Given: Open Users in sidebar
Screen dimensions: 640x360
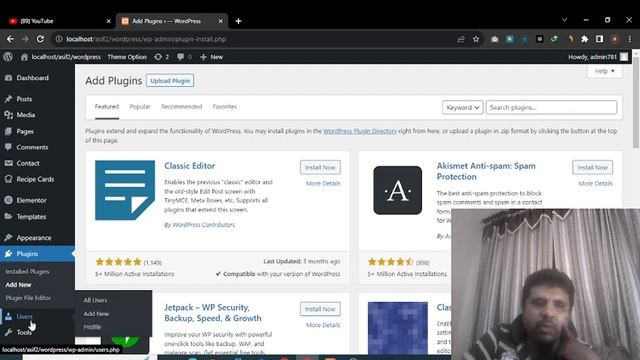Looking at the screenshot, I should click(24, 316).
